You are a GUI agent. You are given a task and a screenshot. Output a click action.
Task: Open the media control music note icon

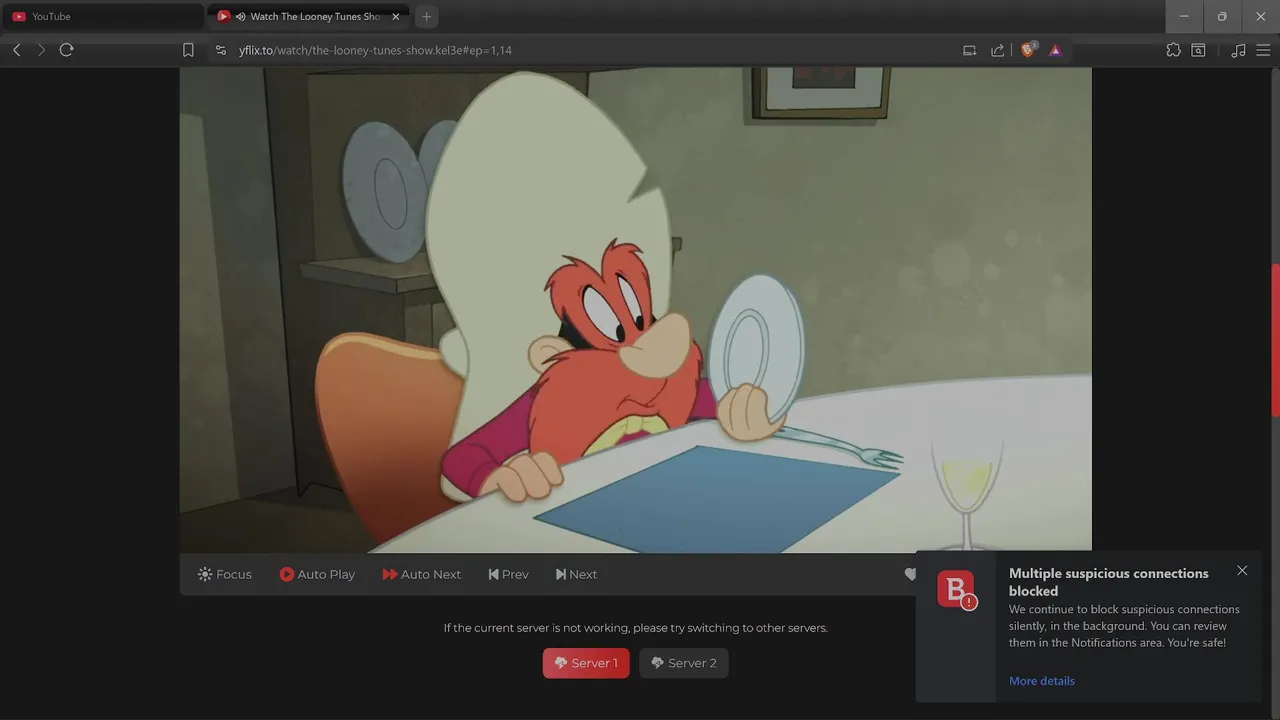tap(1238, 50)
